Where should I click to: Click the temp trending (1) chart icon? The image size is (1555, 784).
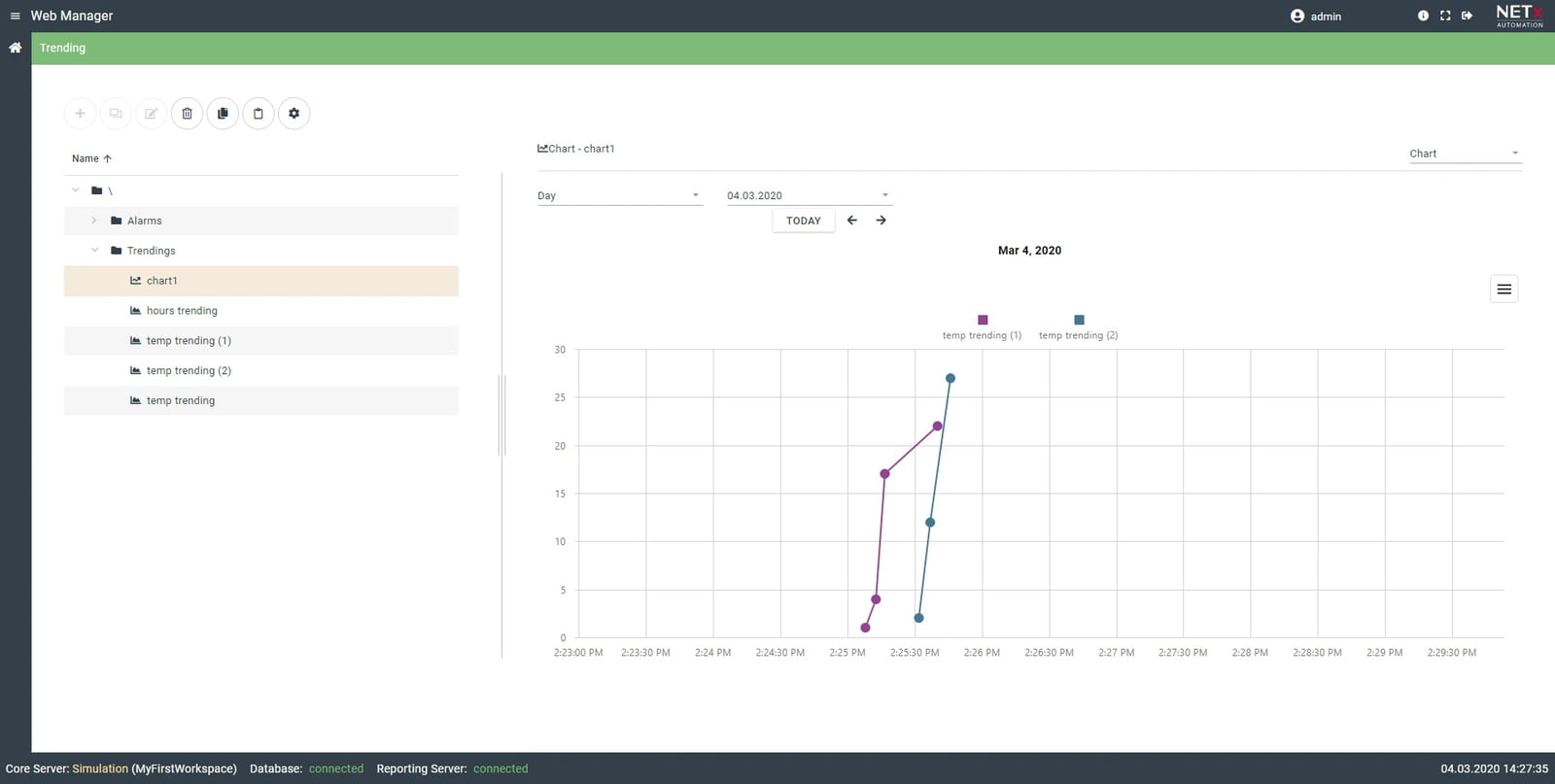(136, 341)
